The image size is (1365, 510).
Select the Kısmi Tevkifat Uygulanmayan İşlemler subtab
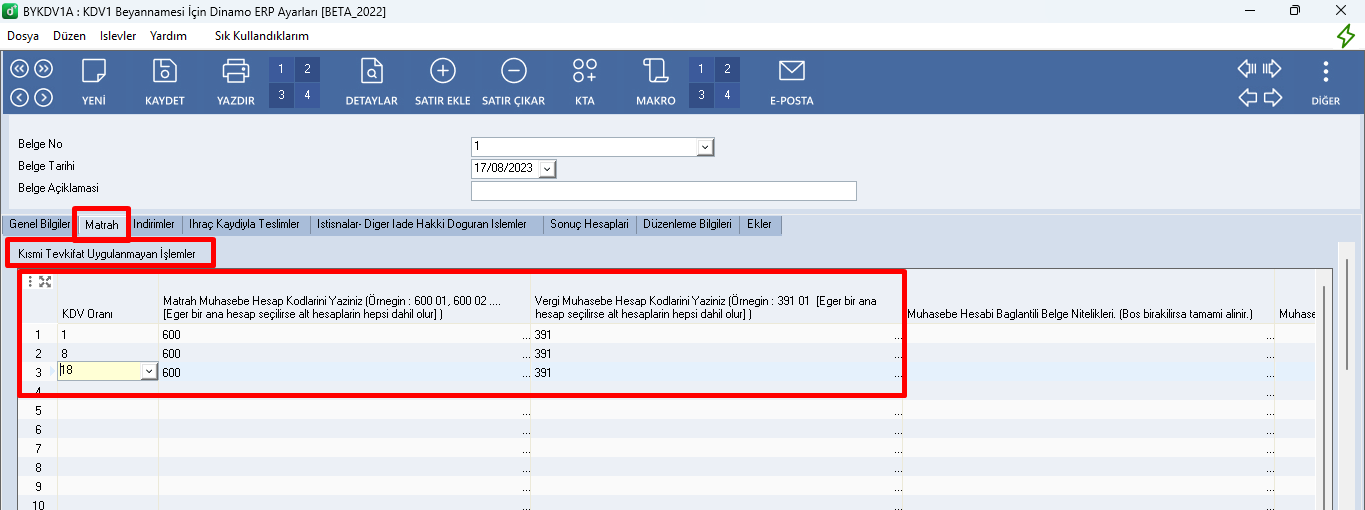(x=107, y=254)
